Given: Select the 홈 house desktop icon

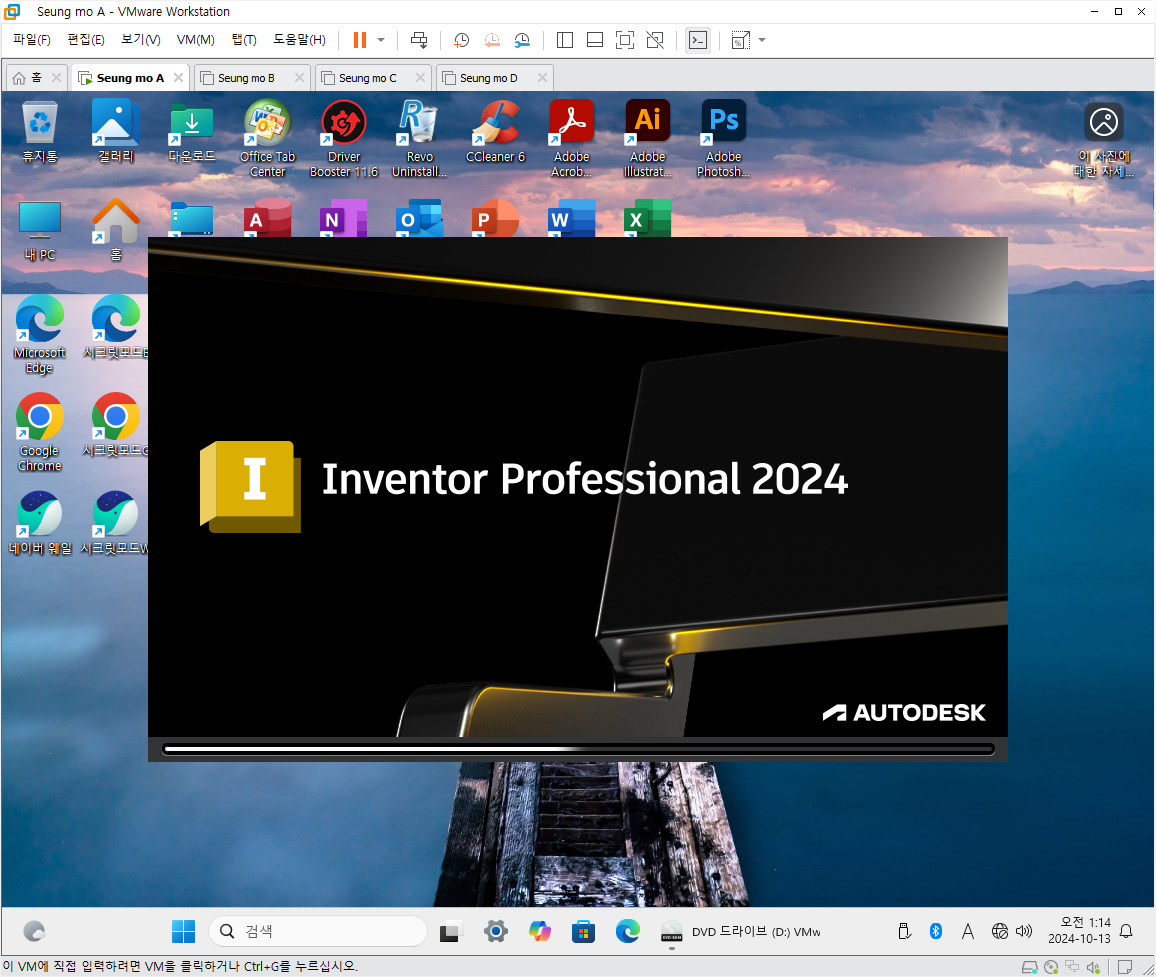Looking at the screenshot, I should [x=116, y=231].
